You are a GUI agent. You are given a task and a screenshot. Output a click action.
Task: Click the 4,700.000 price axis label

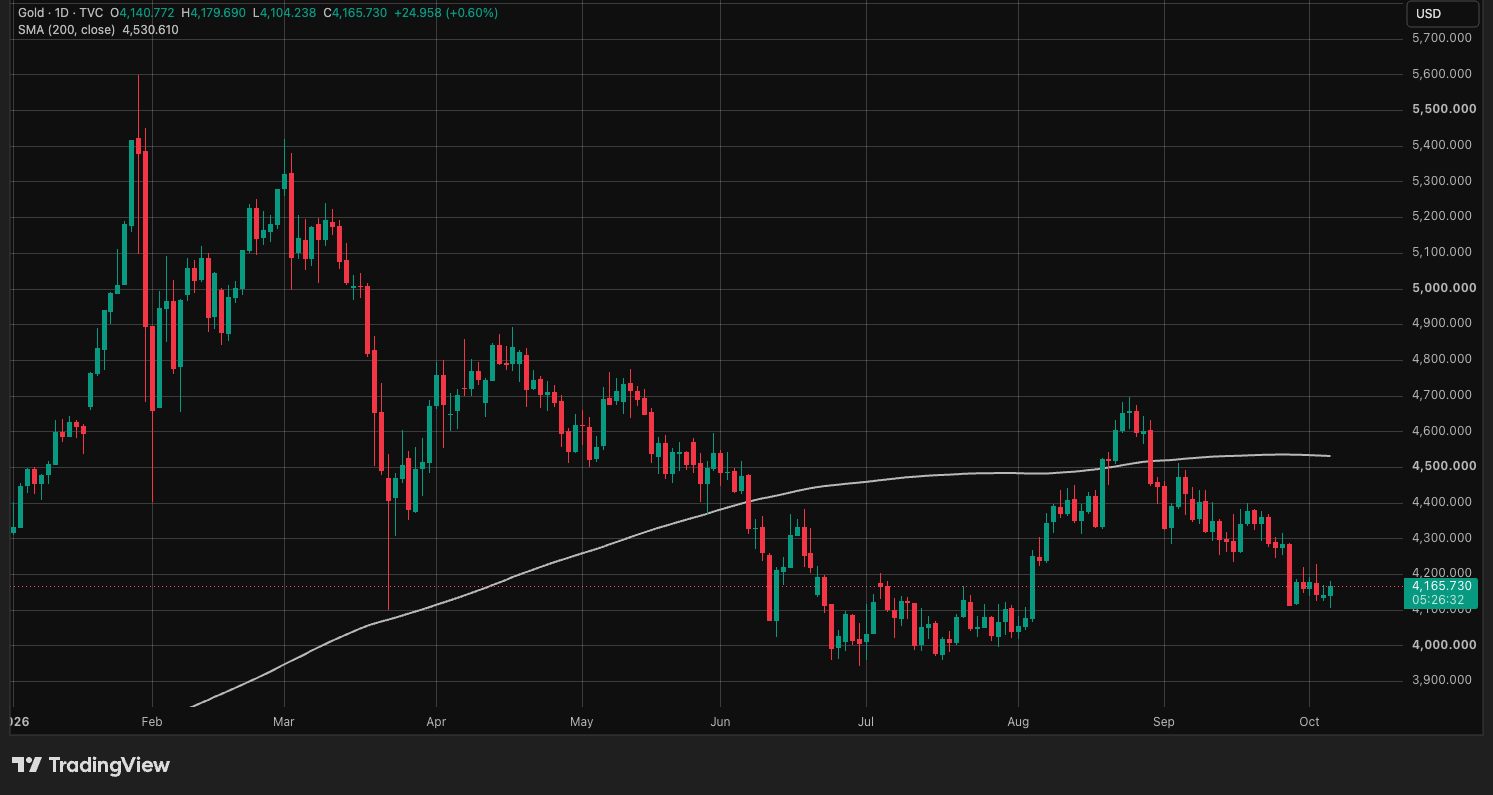coord(1440,395)
